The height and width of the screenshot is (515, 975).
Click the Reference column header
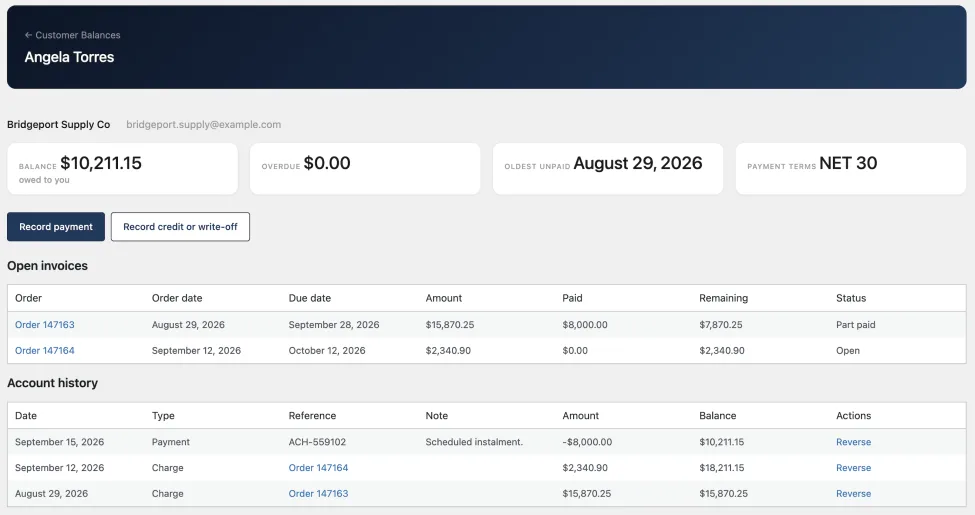point(312,415)
